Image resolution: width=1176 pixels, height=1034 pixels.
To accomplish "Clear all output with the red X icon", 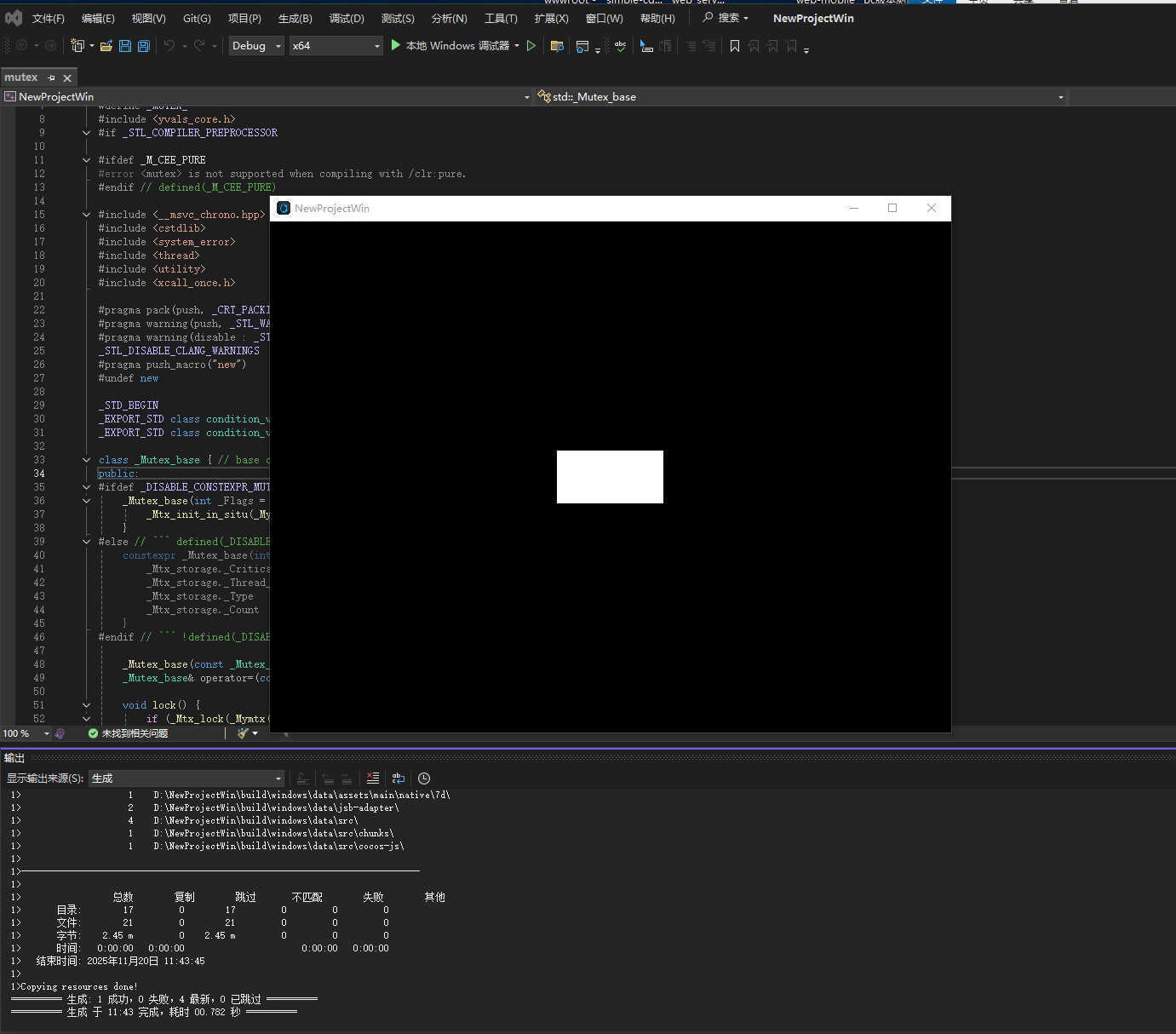I will tap(373, 778).
